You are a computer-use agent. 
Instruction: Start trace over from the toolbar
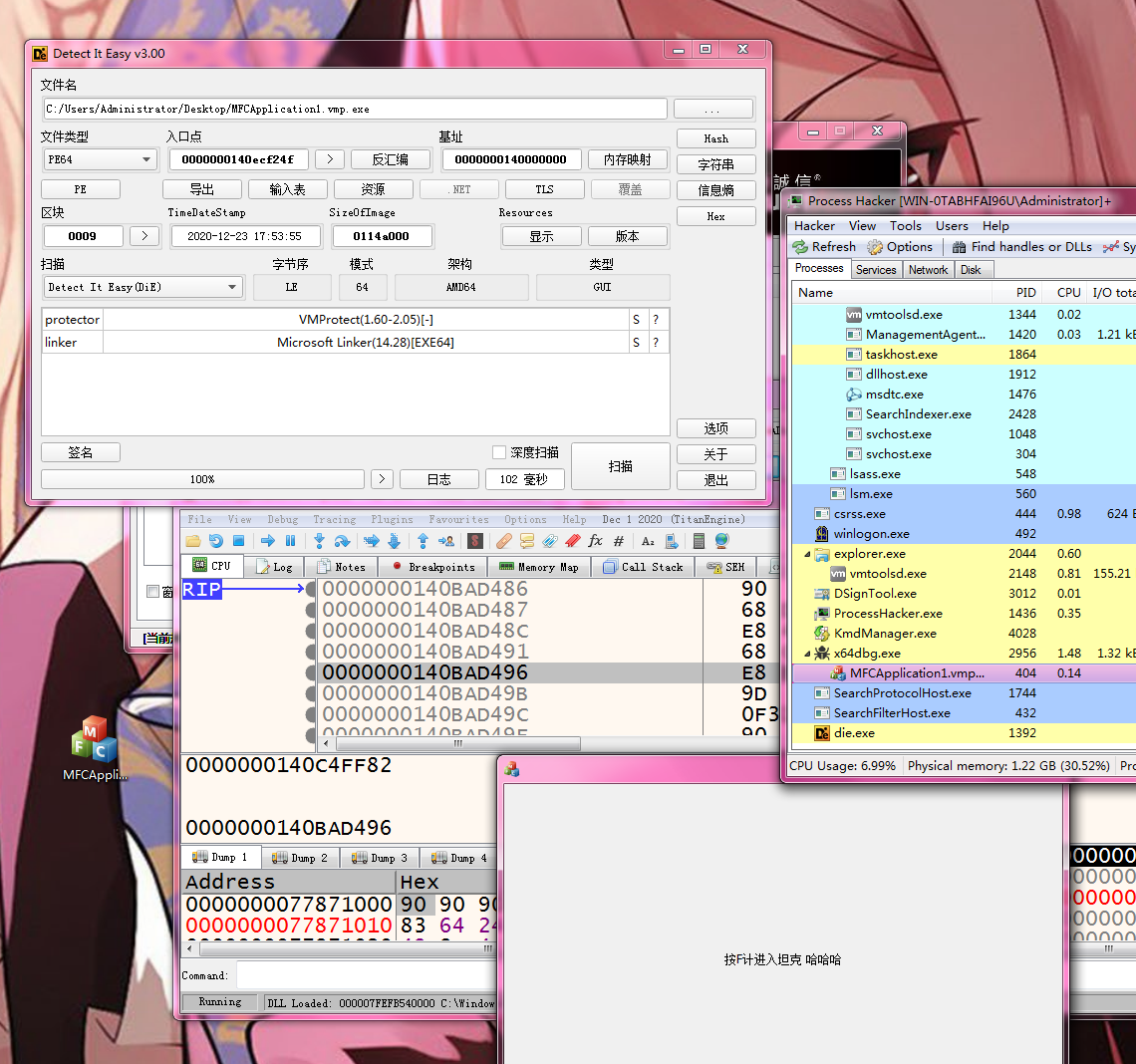click(x=395, y=541)
